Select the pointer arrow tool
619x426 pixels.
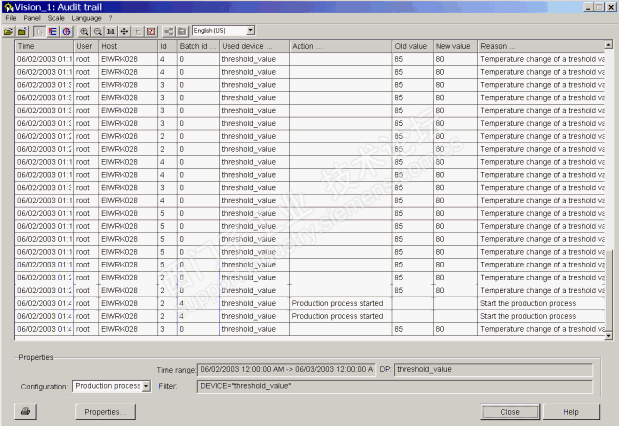39,32
